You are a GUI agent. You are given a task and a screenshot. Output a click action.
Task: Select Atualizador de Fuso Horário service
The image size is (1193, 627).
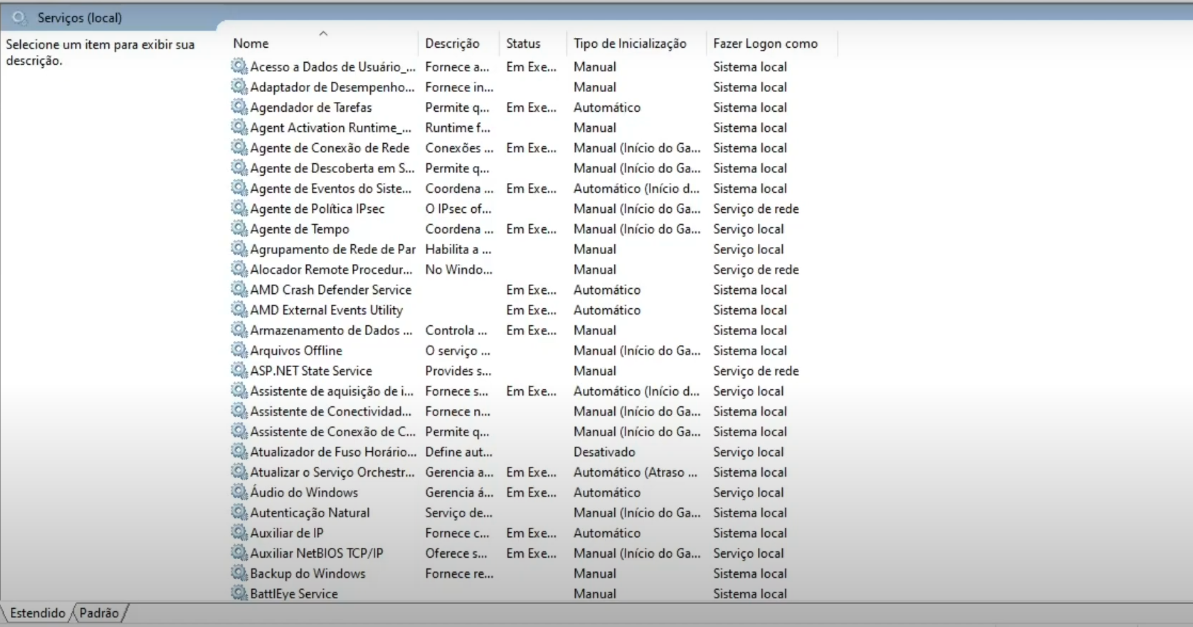pyautogui.click(x=333, y=452)
